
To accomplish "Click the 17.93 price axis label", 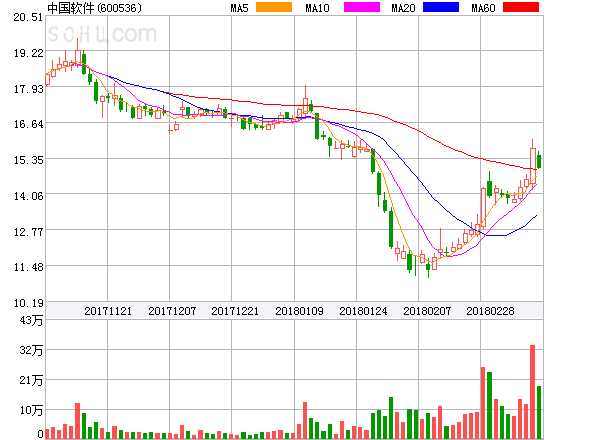I will pos(28,89).
